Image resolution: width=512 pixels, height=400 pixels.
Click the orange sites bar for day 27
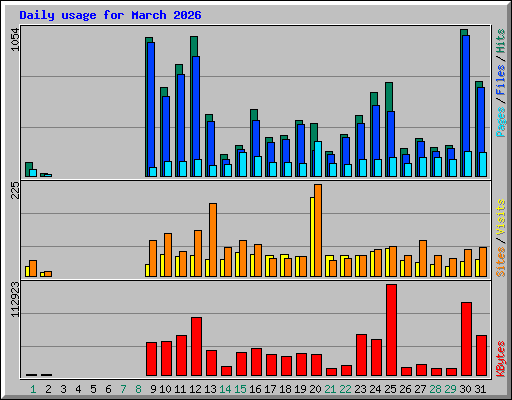pyautogui.click(x=423, y=258)
